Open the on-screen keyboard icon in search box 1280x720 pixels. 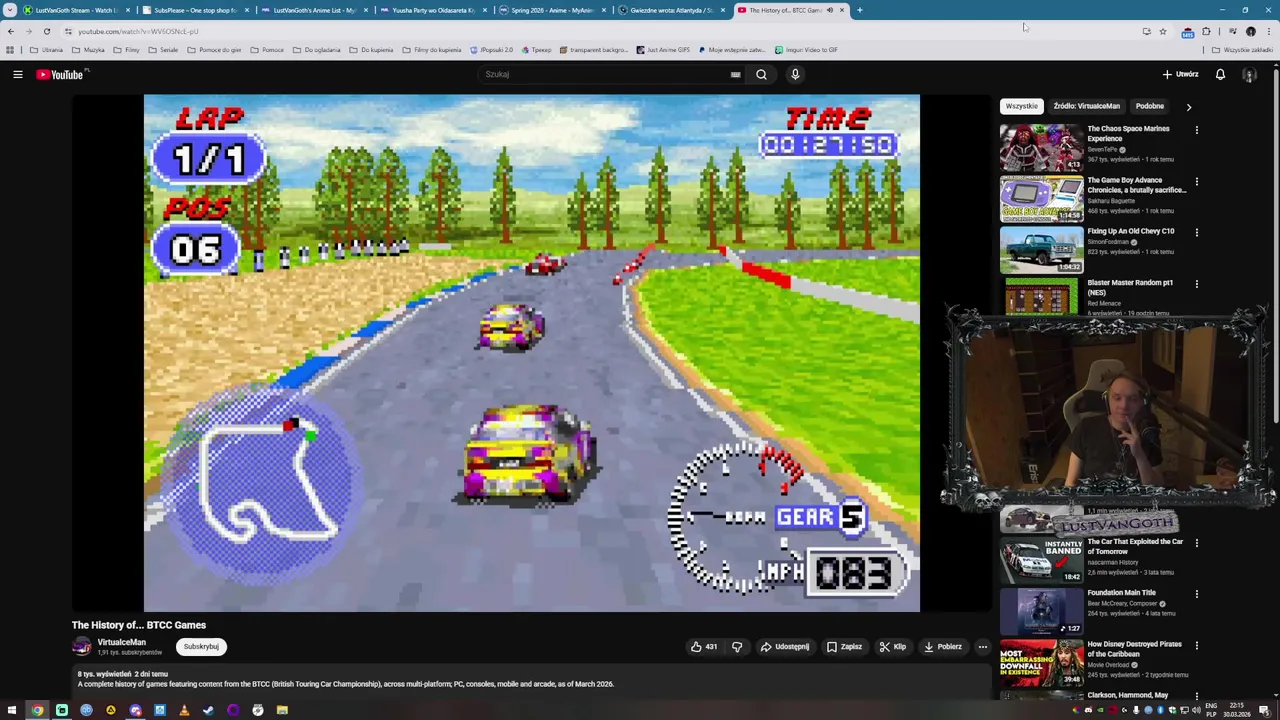(x=735, y=74)
